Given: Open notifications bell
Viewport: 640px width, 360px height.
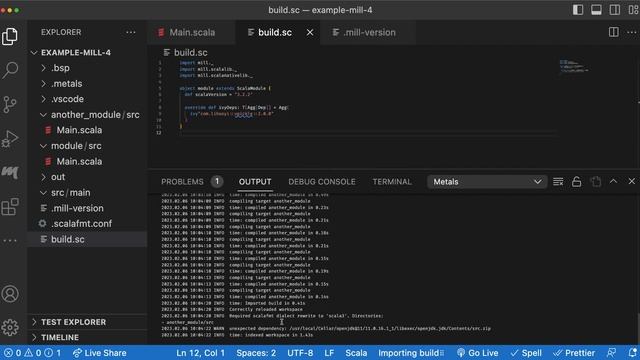Looking at the screenshot, I should (x=632, y=353).
